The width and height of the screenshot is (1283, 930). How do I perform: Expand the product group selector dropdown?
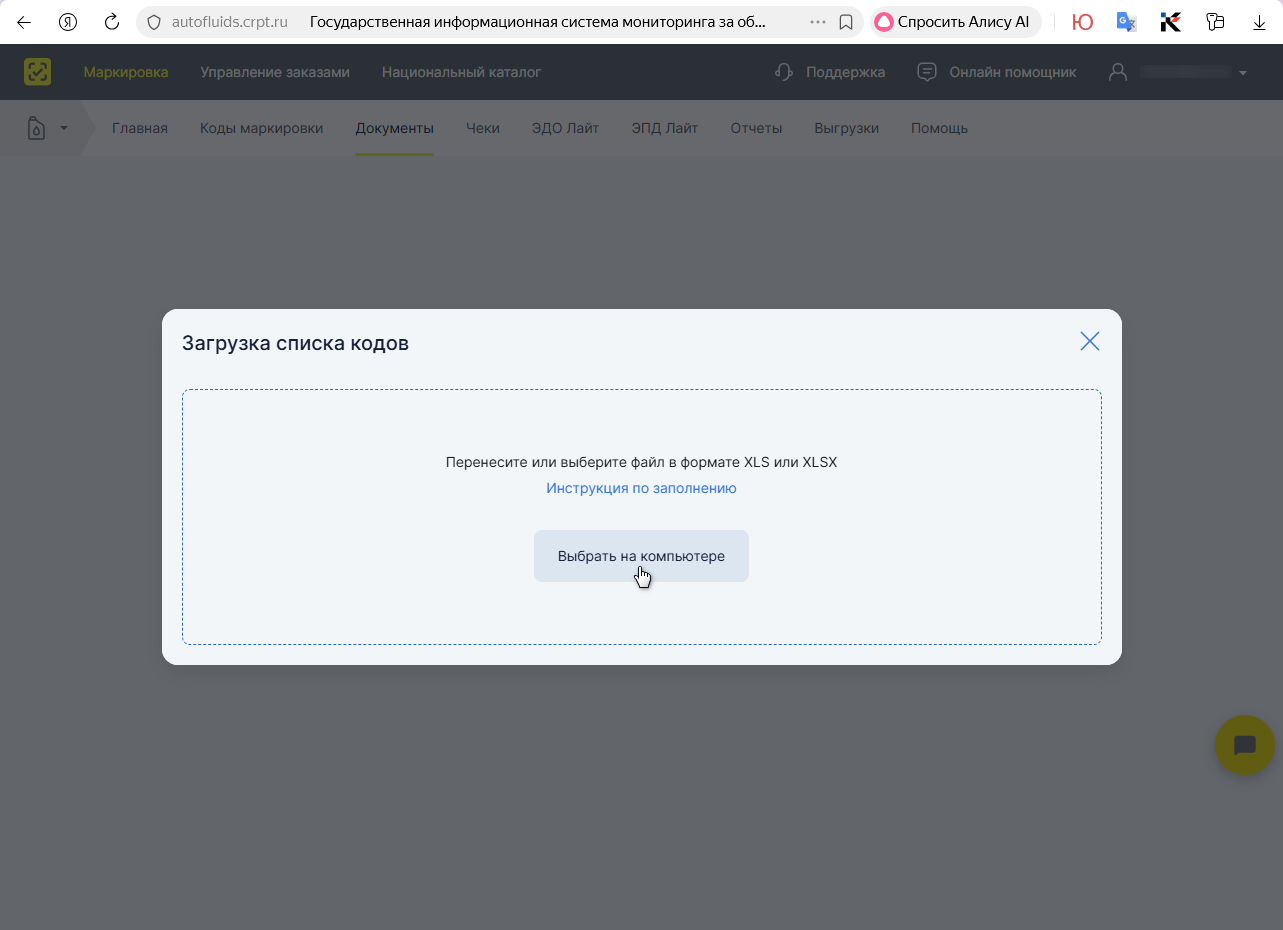click(47, 128)
